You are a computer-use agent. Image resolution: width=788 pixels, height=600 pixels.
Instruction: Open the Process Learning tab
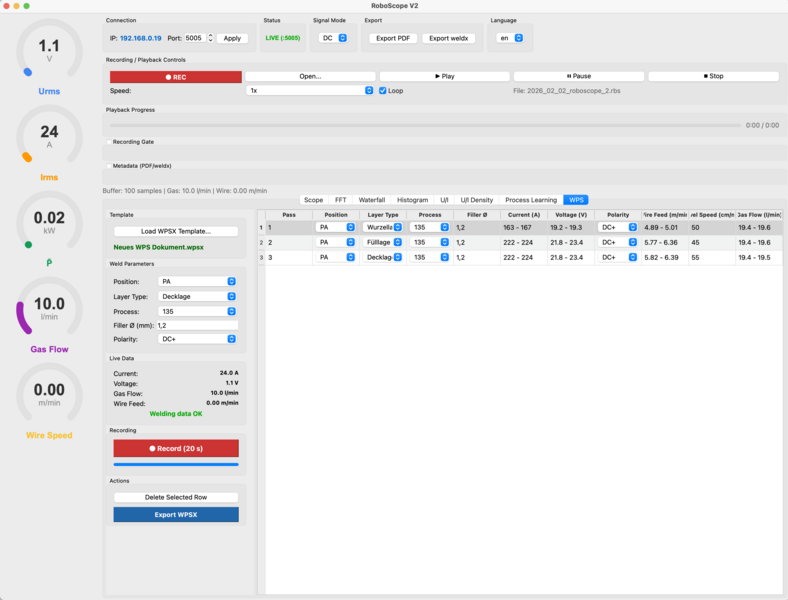click(x=530, y=200)
